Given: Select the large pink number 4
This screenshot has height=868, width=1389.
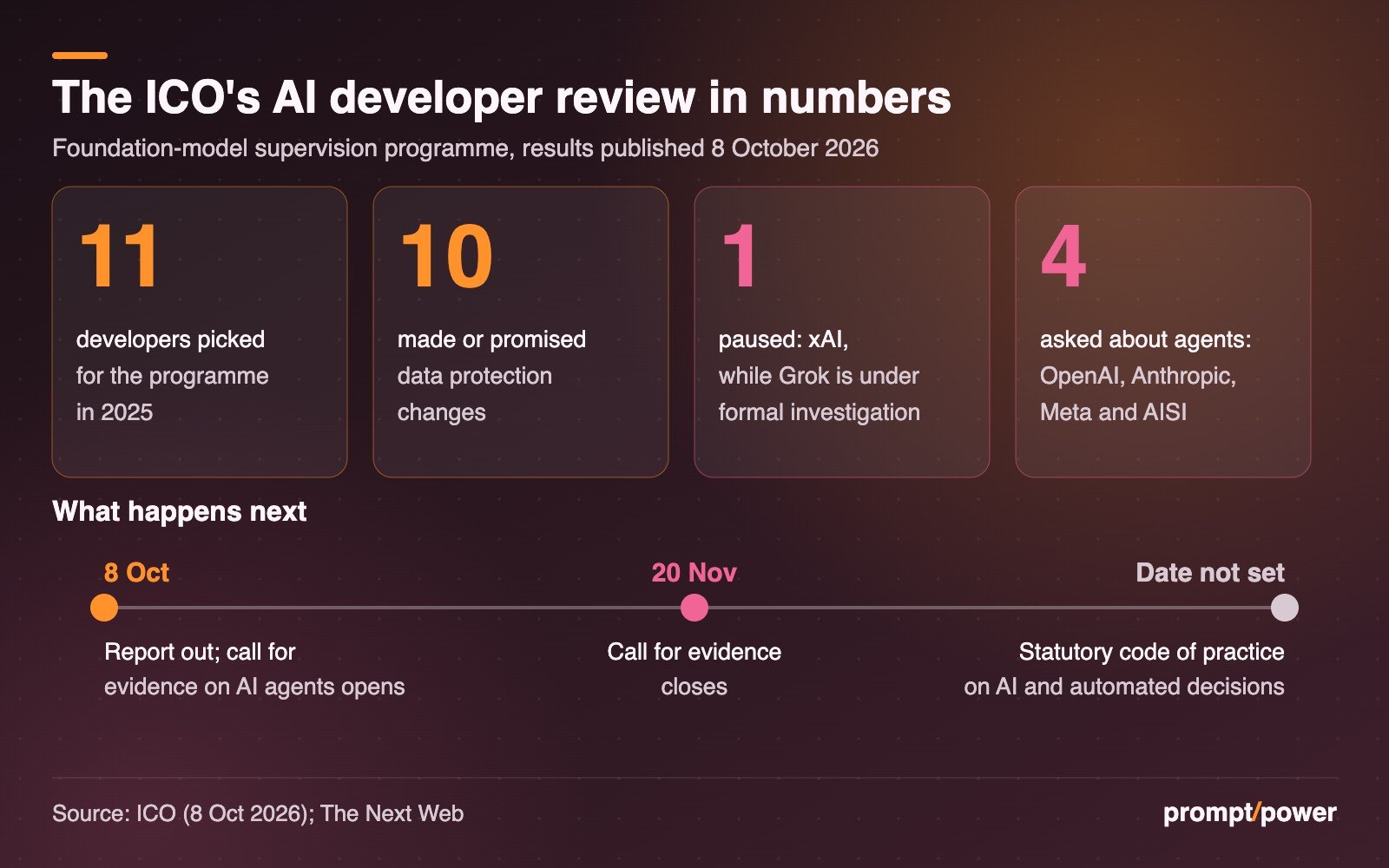Looking at the screenshot, I should click(x=1063, y=257).
